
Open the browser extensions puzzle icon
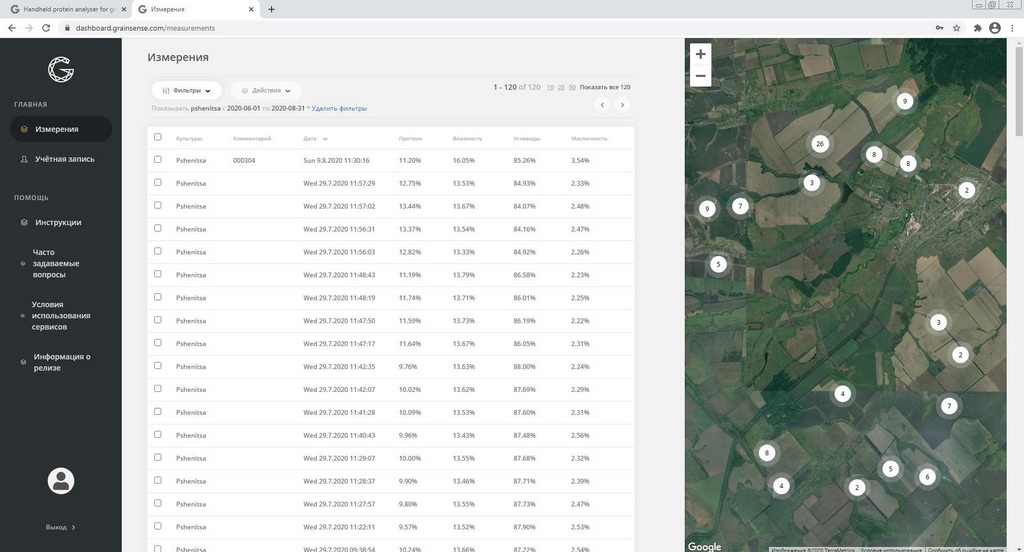pyautogui.click(x=976, y=28)
